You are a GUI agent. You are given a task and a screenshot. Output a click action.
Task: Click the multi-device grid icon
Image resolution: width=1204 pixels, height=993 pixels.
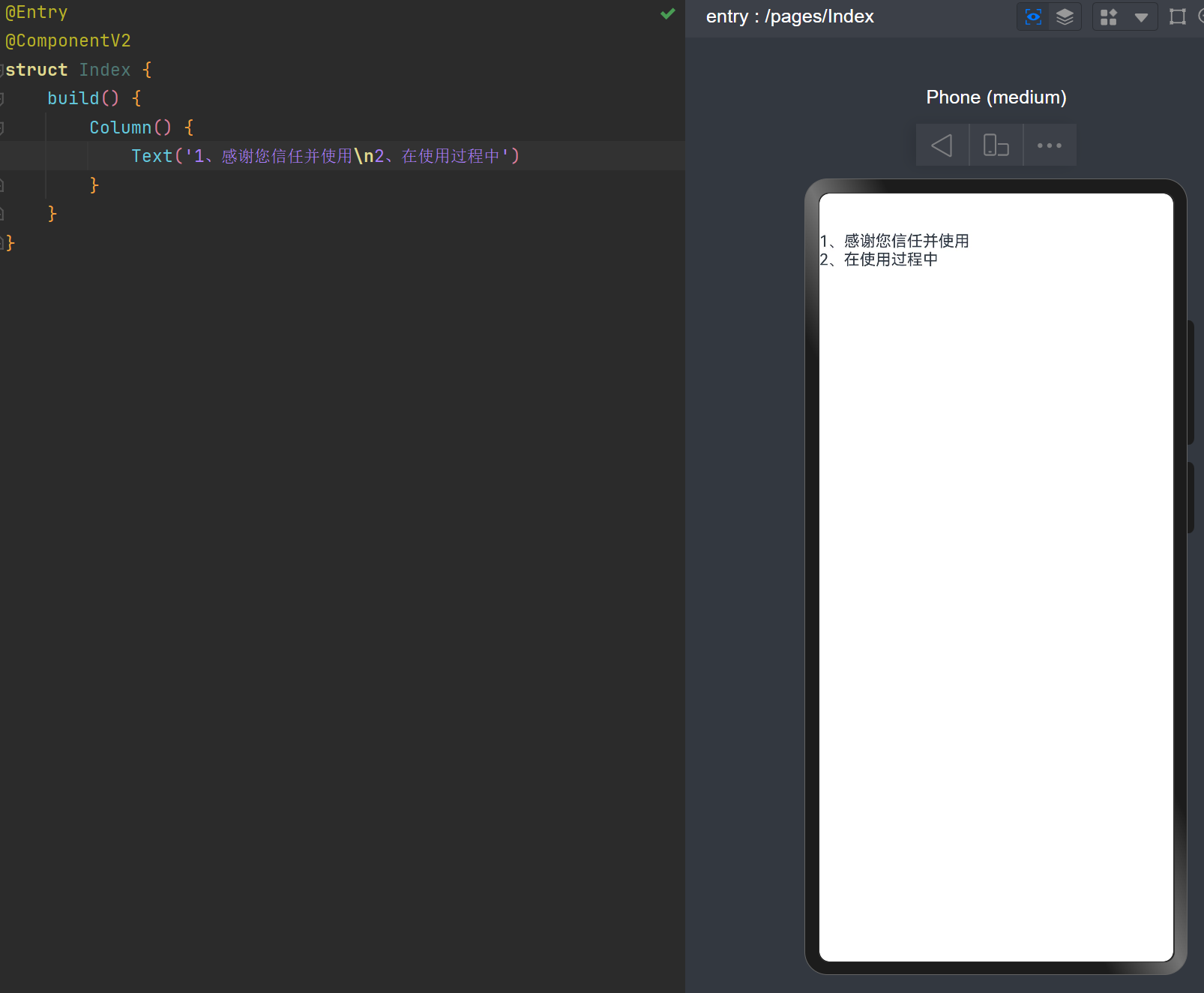click(x=1109, y=16)
